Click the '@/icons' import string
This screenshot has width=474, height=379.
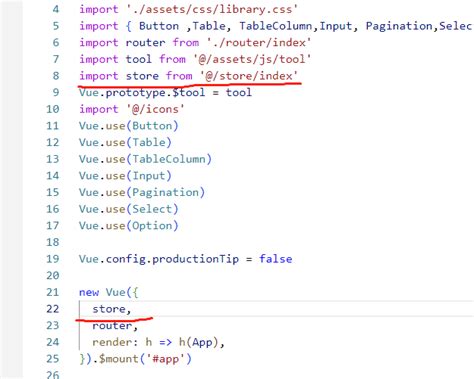(155, 109)
